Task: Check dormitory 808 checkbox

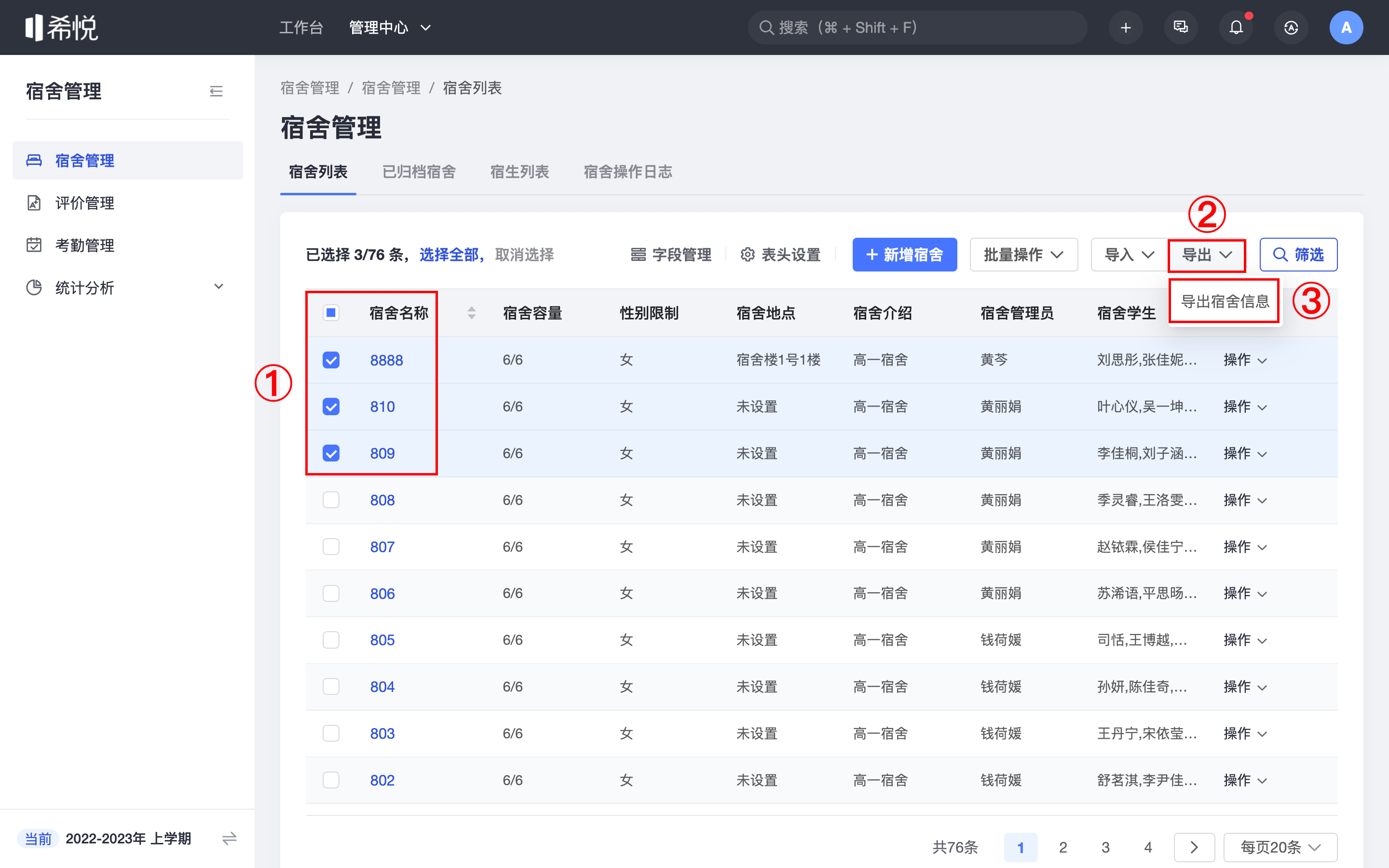Action: (x=331, y=500)
